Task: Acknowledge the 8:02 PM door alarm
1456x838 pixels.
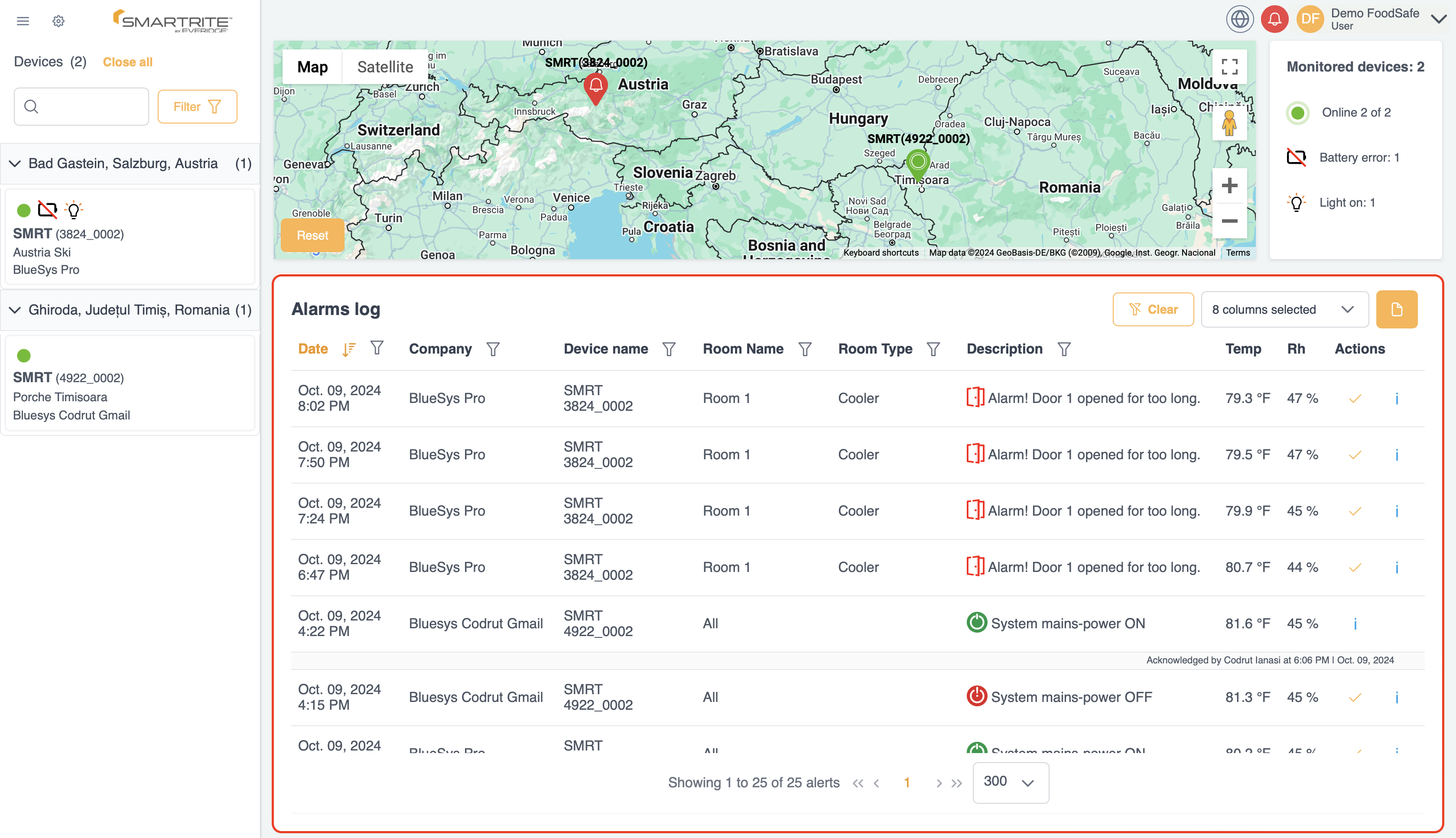Action: (1355, 399)
